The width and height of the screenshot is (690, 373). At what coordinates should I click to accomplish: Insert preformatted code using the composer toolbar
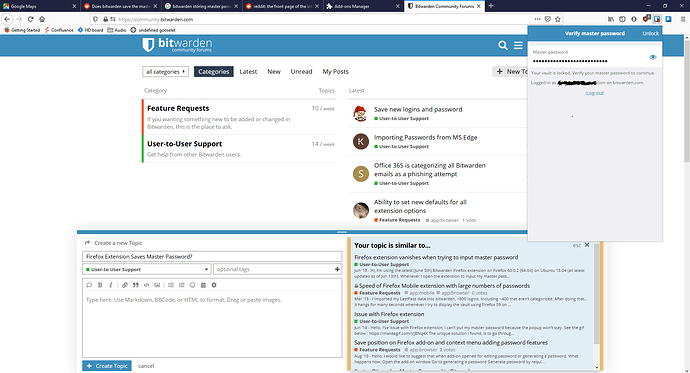tap(146, 285)
